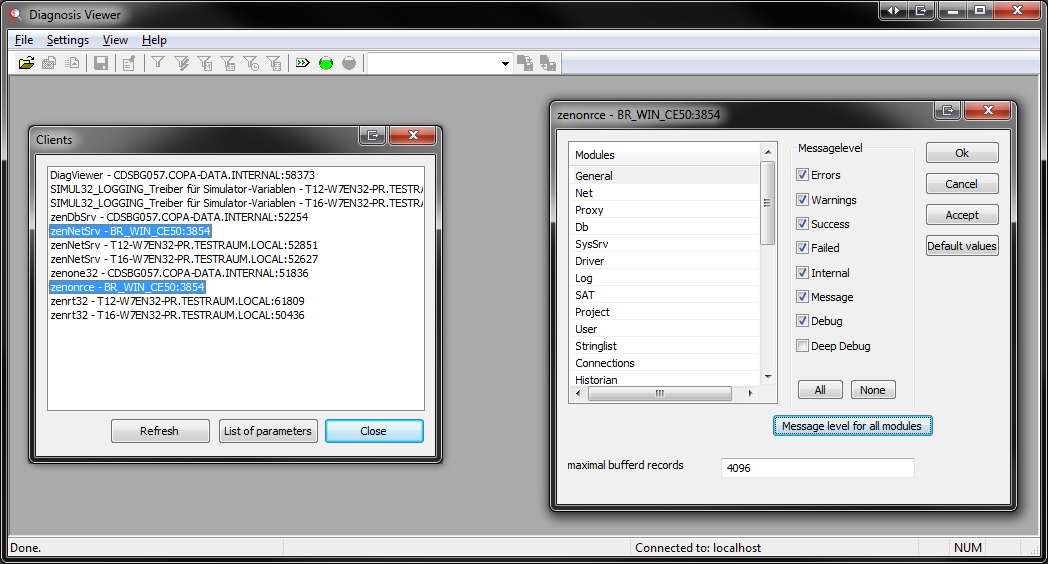Click the Ok button in zenonrce dialog
The width and height of the screenshot is (1048, 564).
tap(962, 153)
